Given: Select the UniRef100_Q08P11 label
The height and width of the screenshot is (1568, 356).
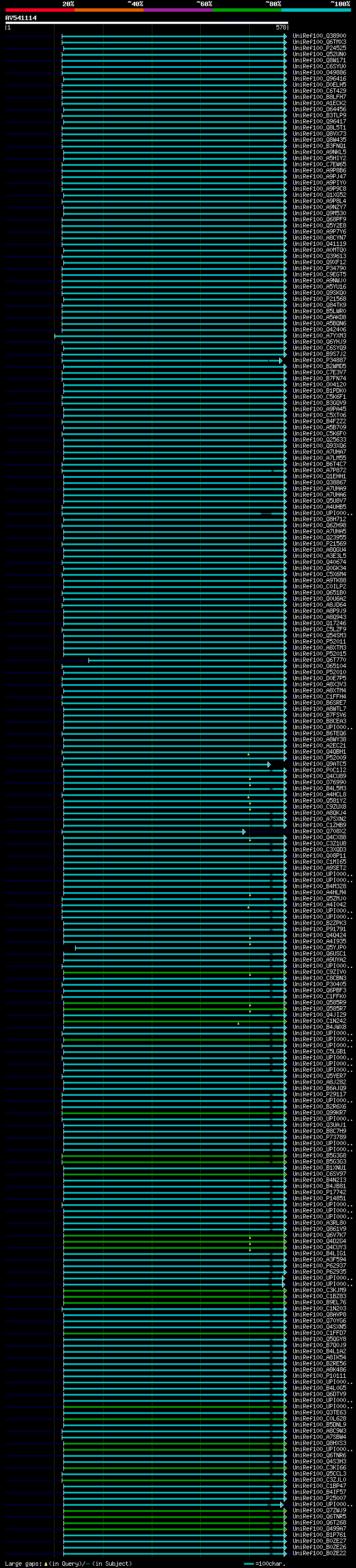Looking at the screenshot, I should [x=319, y=856].
